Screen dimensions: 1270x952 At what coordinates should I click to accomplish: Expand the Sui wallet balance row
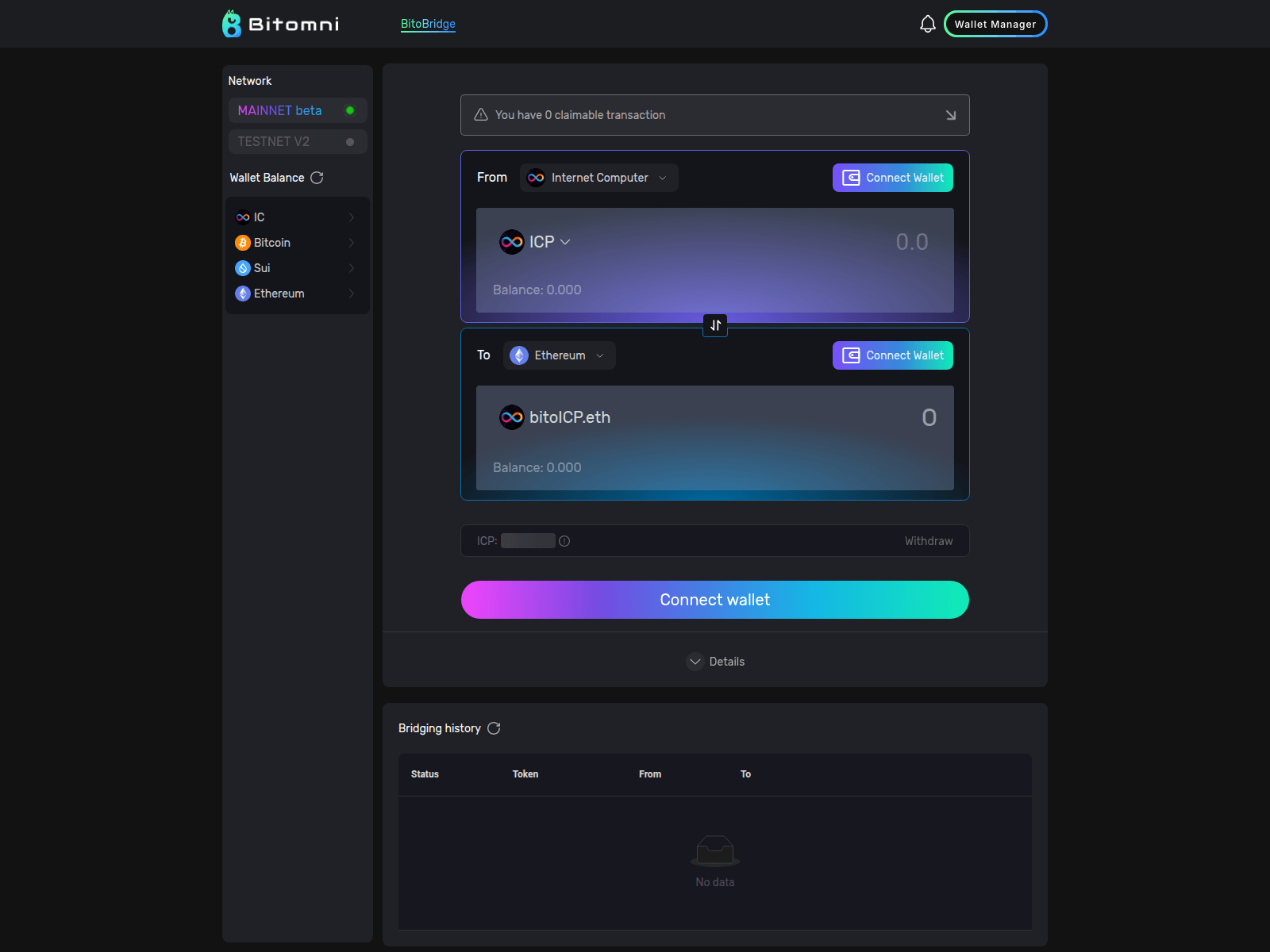[x=298, y=268]
